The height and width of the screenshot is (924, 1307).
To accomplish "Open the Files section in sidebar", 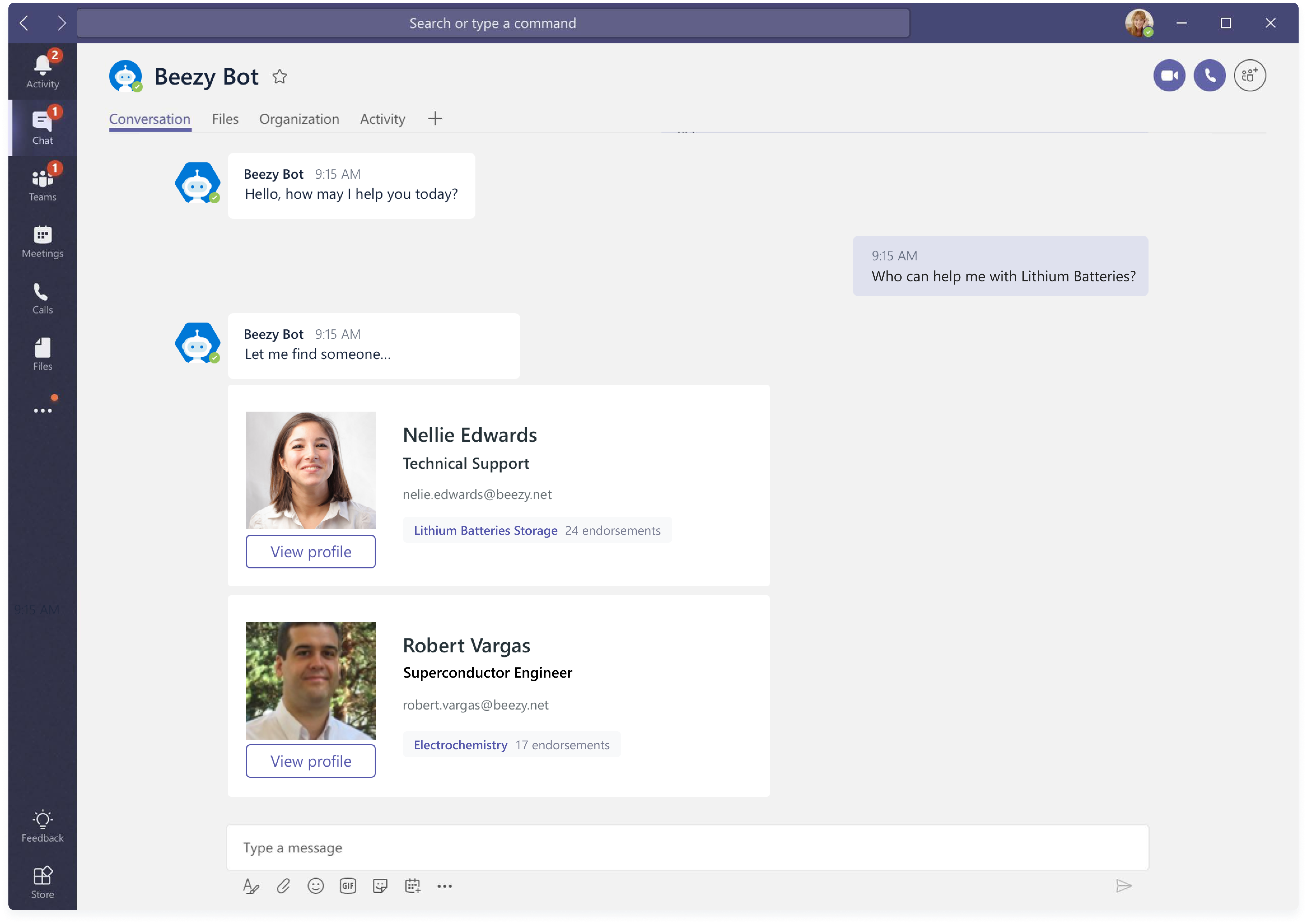I will (x=43, y=354).
